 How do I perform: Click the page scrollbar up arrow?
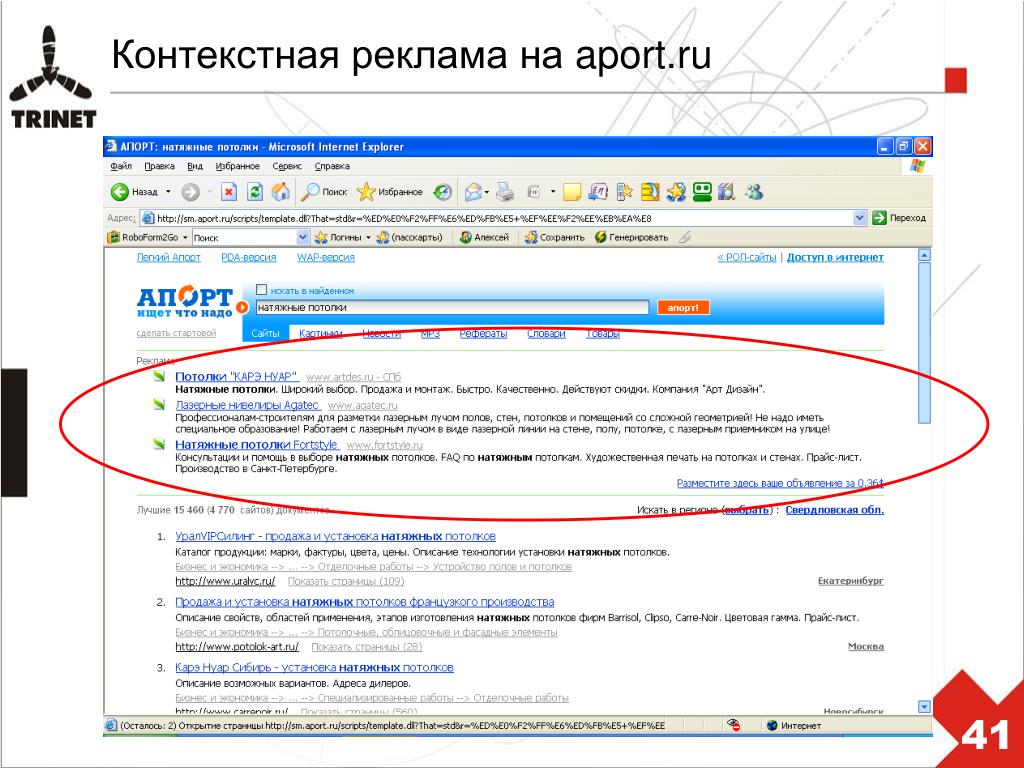pos(924,255)
